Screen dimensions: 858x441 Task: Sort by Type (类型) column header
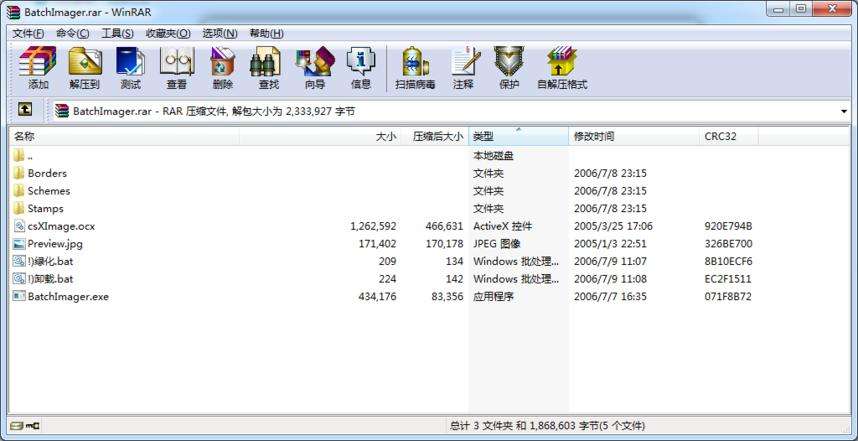click(x=519, y=136)
